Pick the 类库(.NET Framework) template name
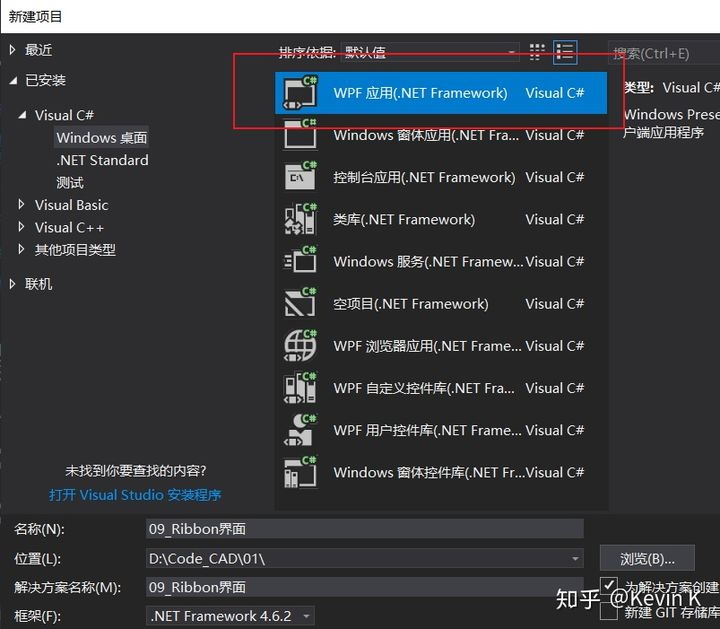The image size is (720, 629). point(404,219)
